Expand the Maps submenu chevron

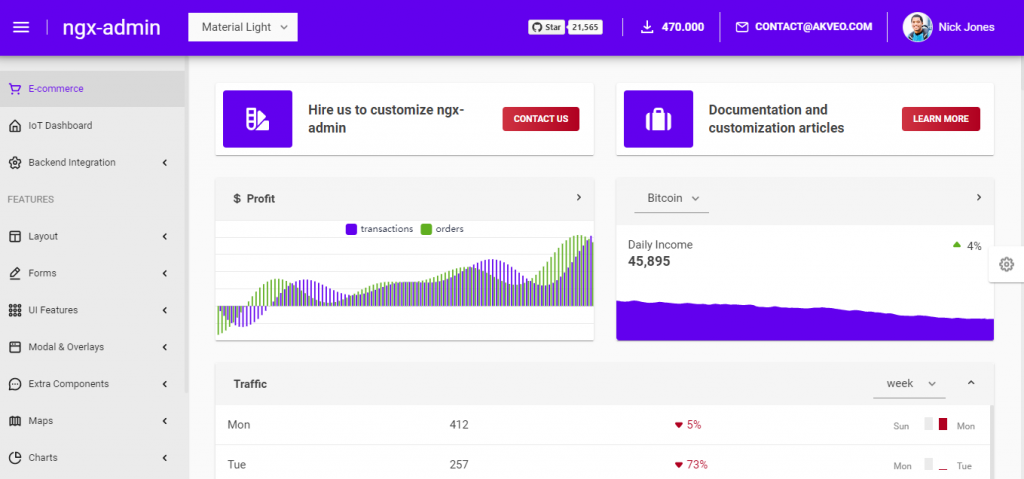pyautogui.click(x=165, y=421)
